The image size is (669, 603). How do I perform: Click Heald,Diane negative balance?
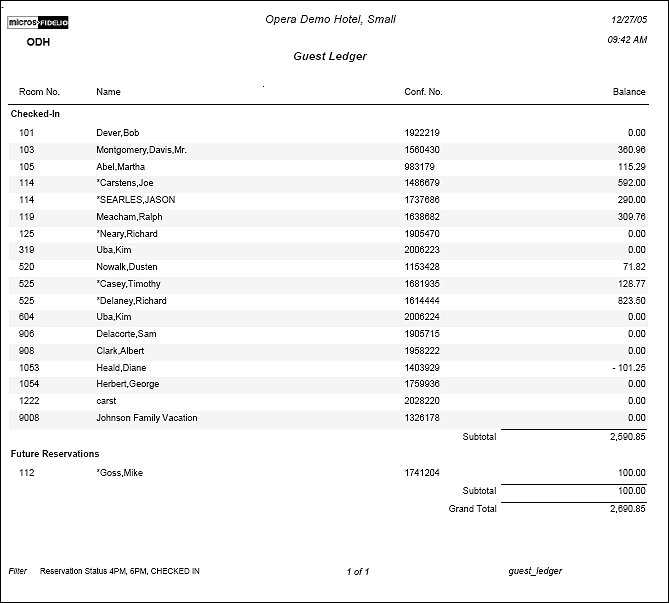[626, 368]
